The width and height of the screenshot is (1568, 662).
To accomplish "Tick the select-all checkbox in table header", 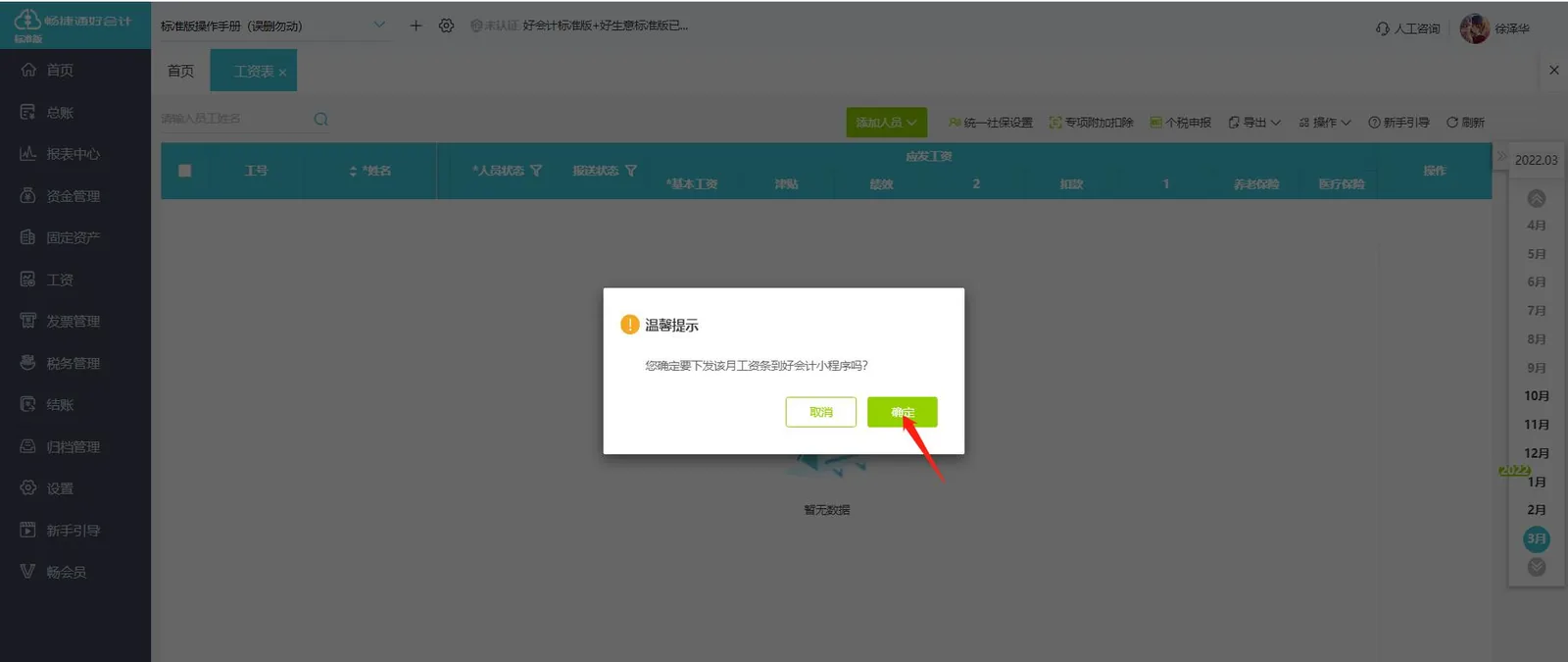I will 185,171.
